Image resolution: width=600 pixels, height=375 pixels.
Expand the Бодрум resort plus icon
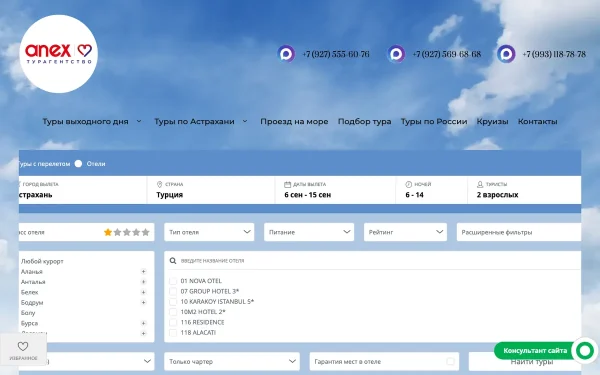(x=143, y=302)
